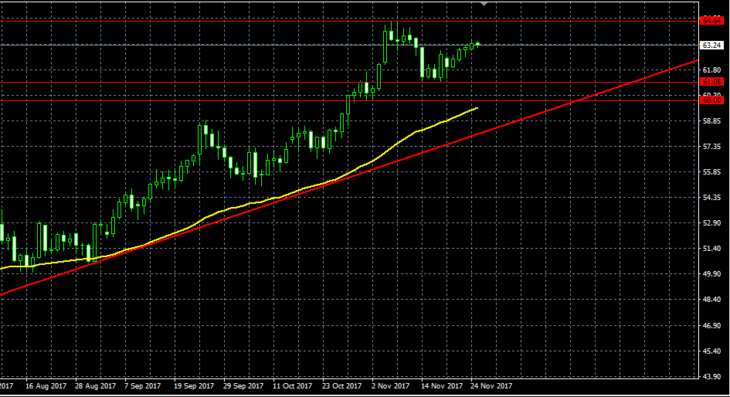Click the 24 Nov 2017 date label
730x397 pixels.
491,386
